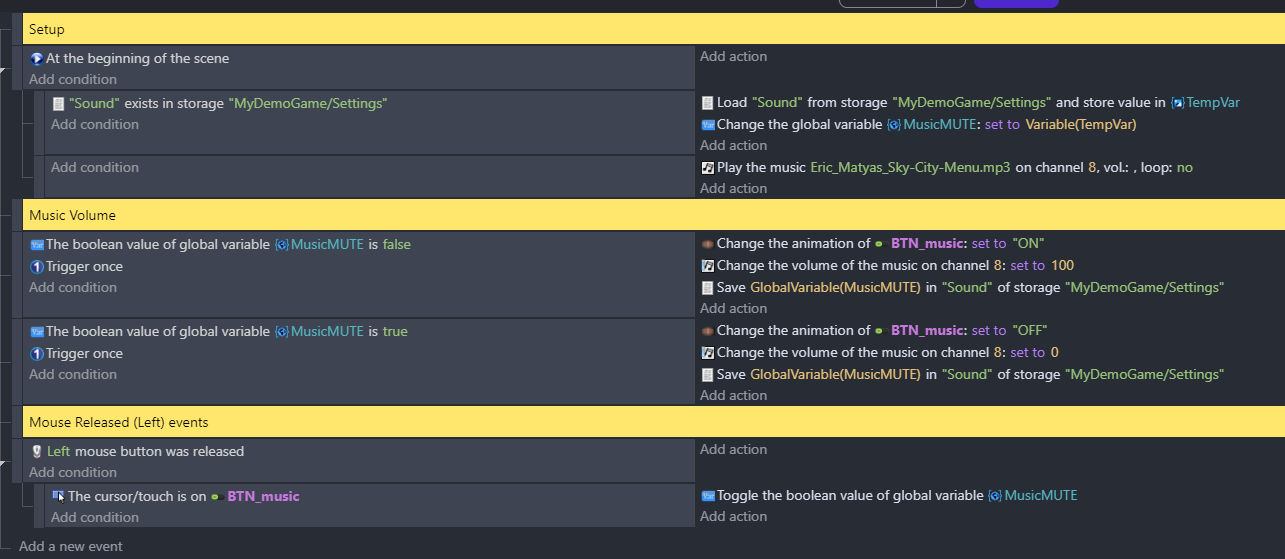
Task: Click the storage icon of the 'Load "Sound"' action
Action: [707, 103]
